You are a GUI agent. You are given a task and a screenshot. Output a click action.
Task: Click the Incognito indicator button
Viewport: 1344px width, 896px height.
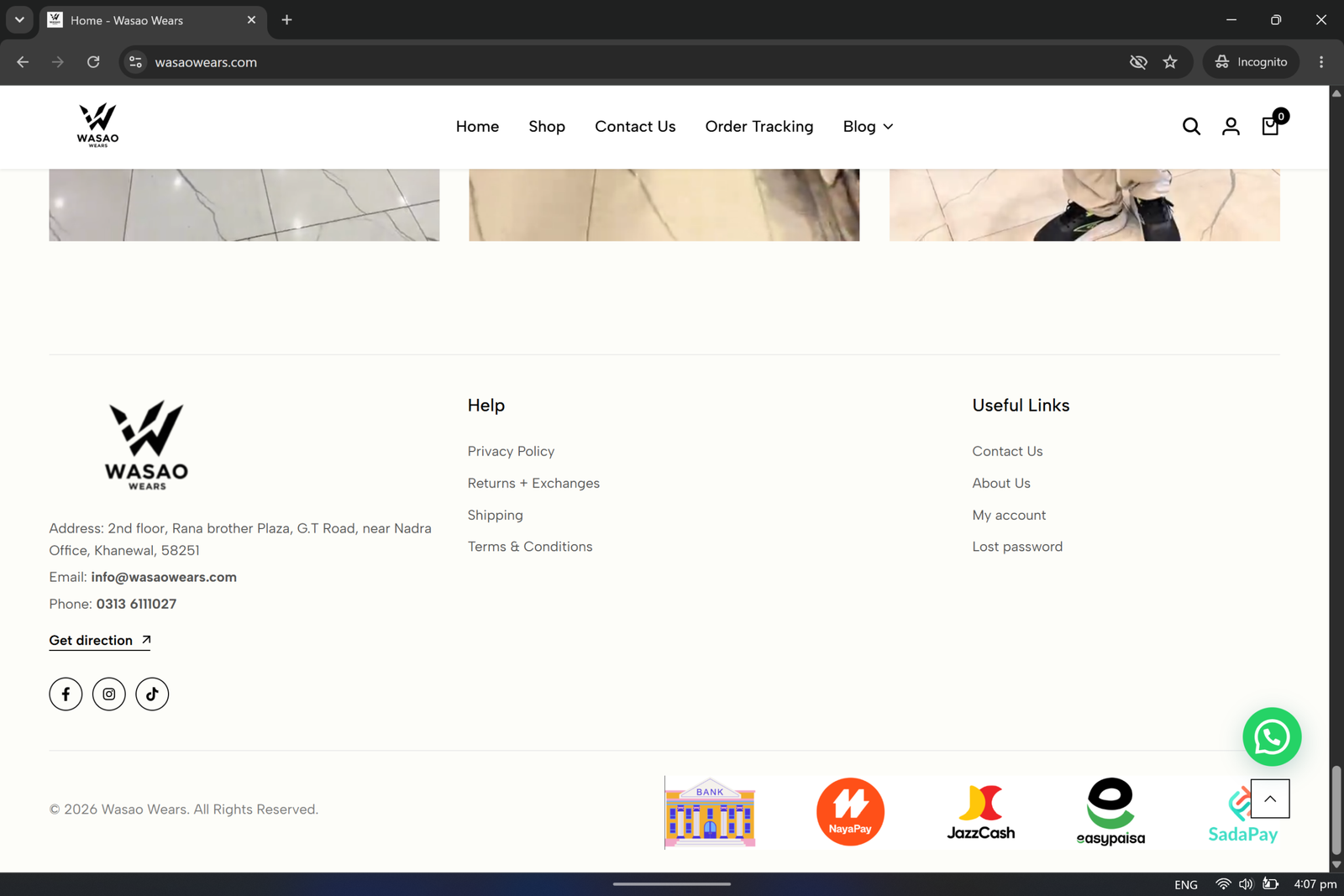click(x=1251, y=62)
